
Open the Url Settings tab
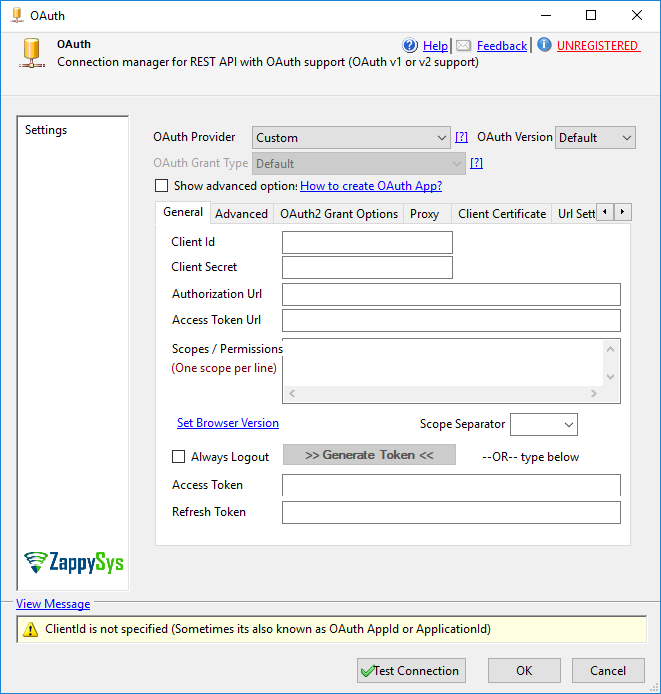[576, 214]
